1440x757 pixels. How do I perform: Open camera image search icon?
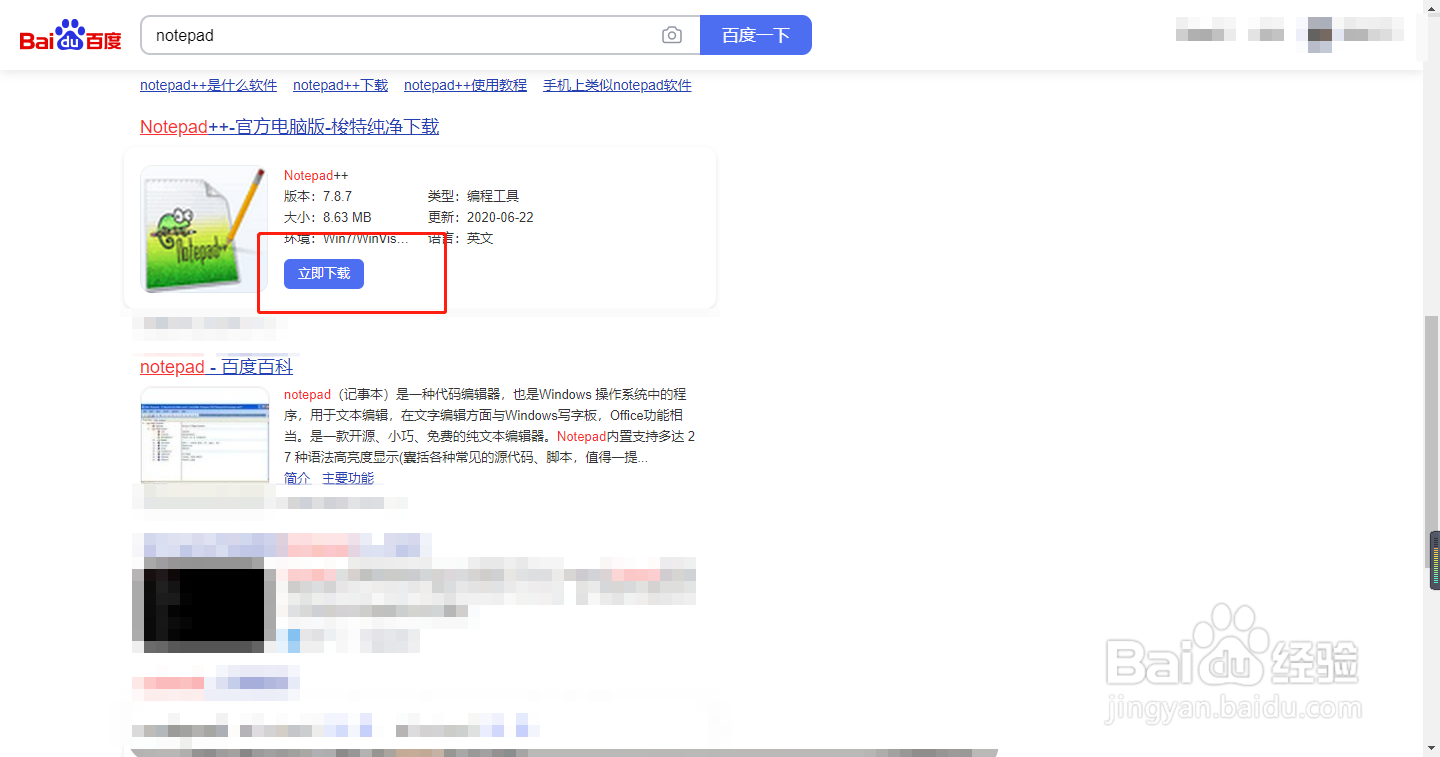click(672, 35)
